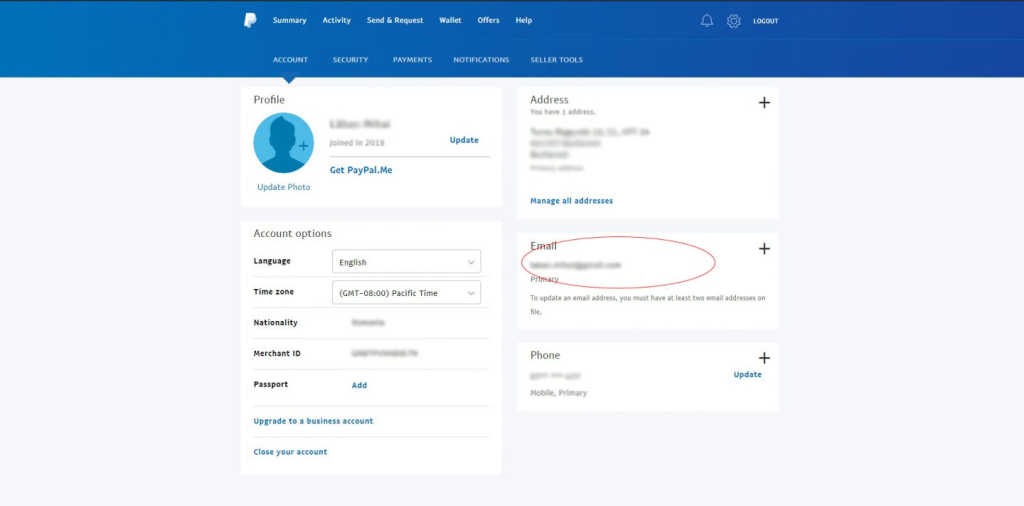Click the 'You have 1 address.' text
This screenshot has width=1024, height=506.
(563, 112)
